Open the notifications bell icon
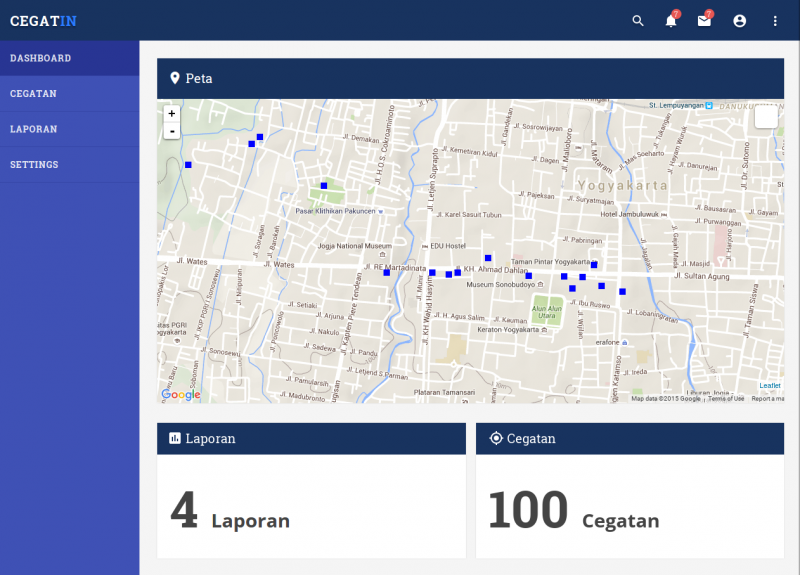Viewport: 800px width, 575px height. pyautogui.click(x=671, y=21)
